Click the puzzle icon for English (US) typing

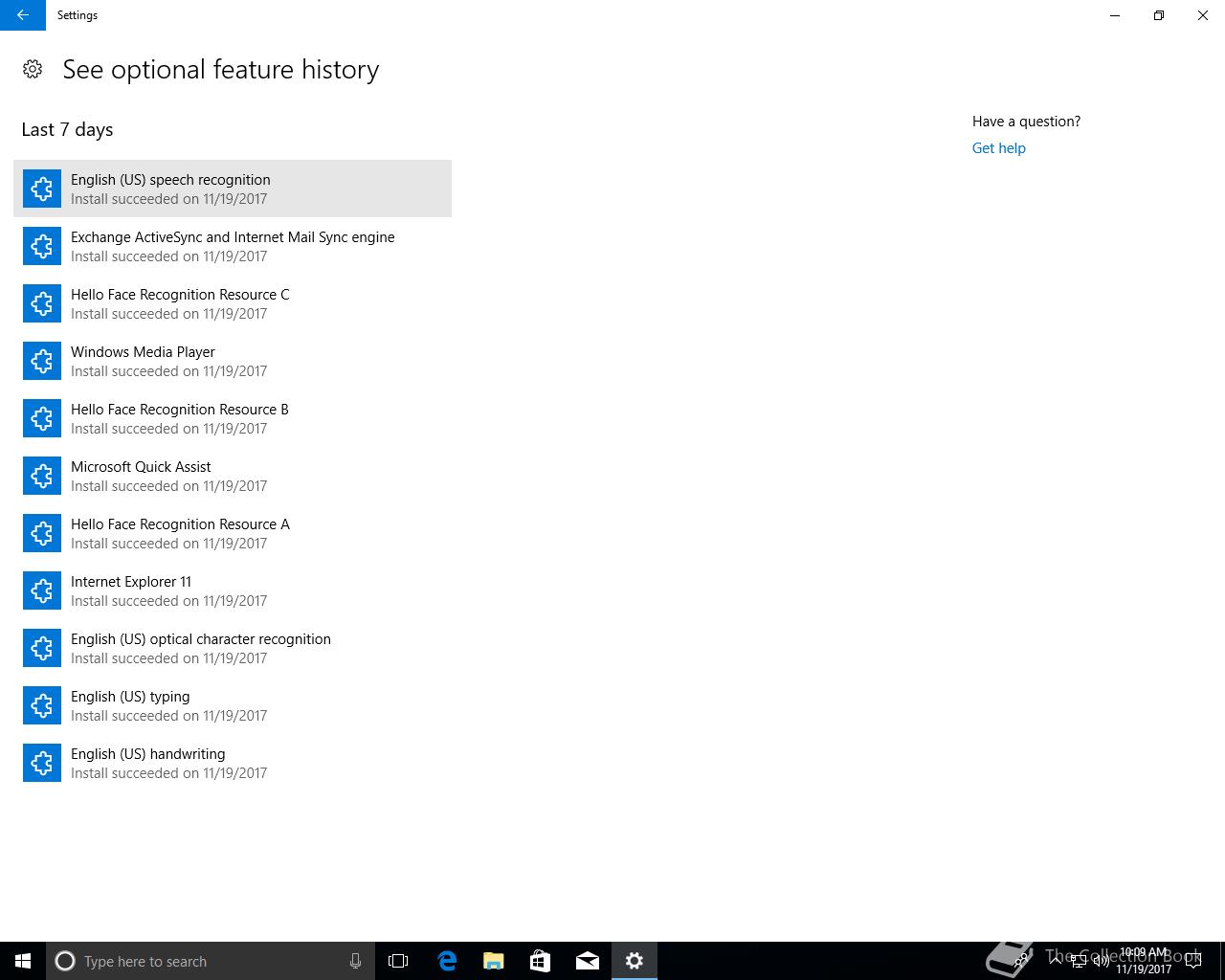coord(42,705)
